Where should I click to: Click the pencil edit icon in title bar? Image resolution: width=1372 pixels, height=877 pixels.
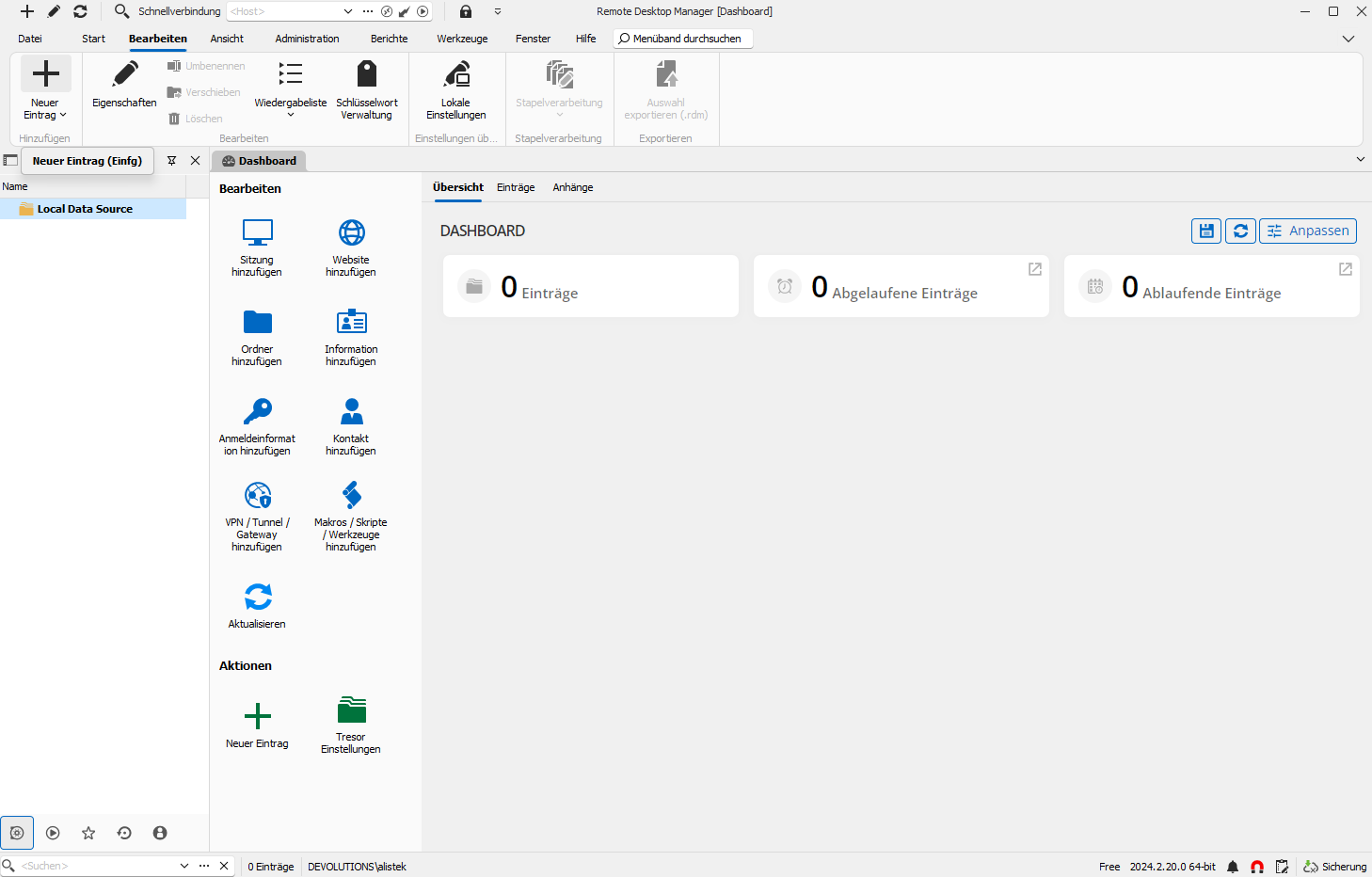tap(54, 11)
